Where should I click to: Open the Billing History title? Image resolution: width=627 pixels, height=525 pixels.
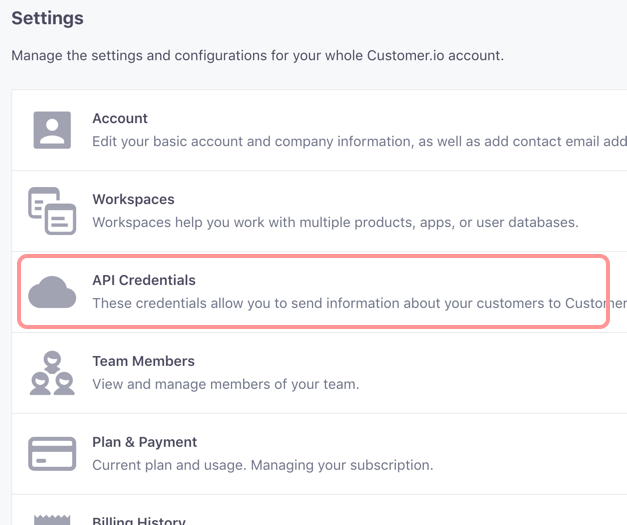139,519
